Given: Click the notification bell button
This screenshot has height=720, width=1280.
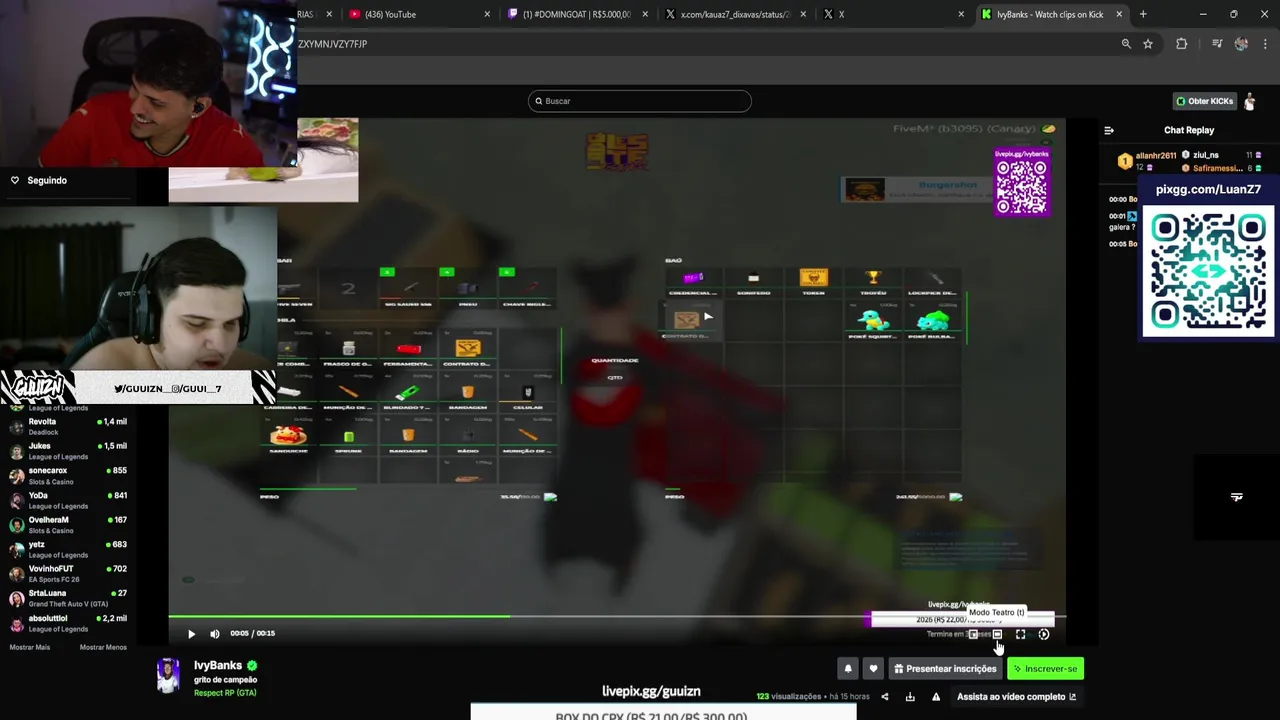Looking at the screenshot, I should (848, 669).
